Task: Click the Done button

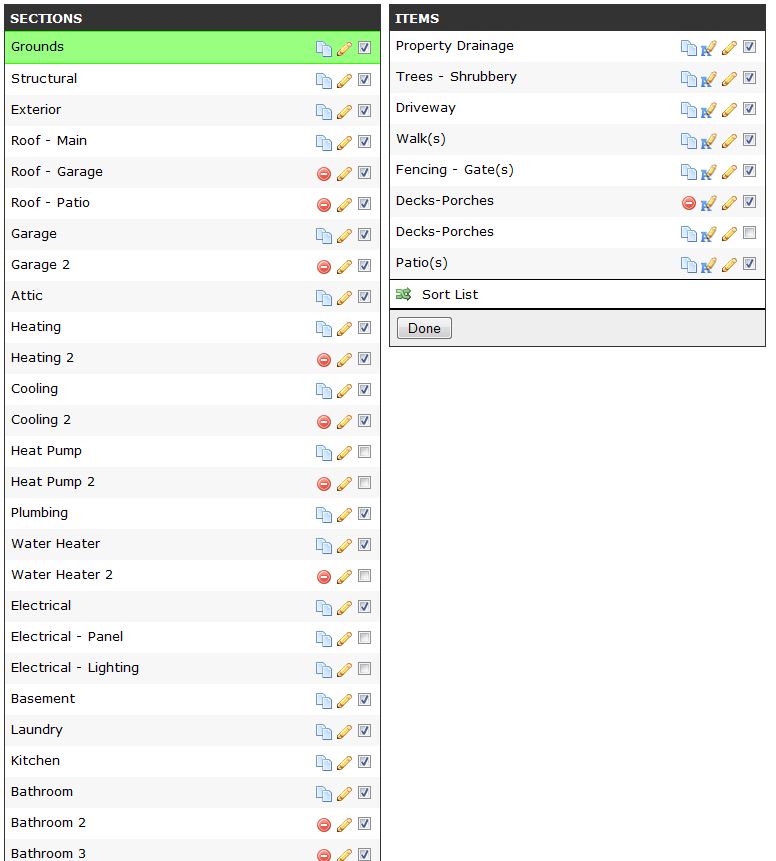Action: [x=424, y=328]
